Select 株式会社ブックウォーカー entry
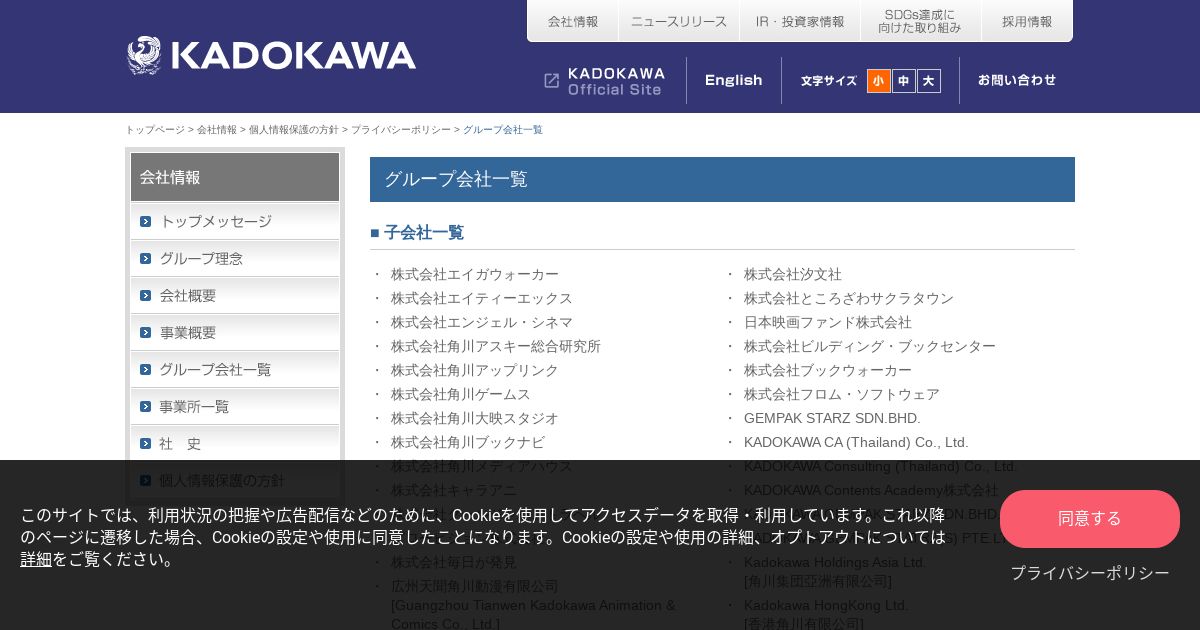The width and height of the screenshot is (1200, 630). click(828, 370)
